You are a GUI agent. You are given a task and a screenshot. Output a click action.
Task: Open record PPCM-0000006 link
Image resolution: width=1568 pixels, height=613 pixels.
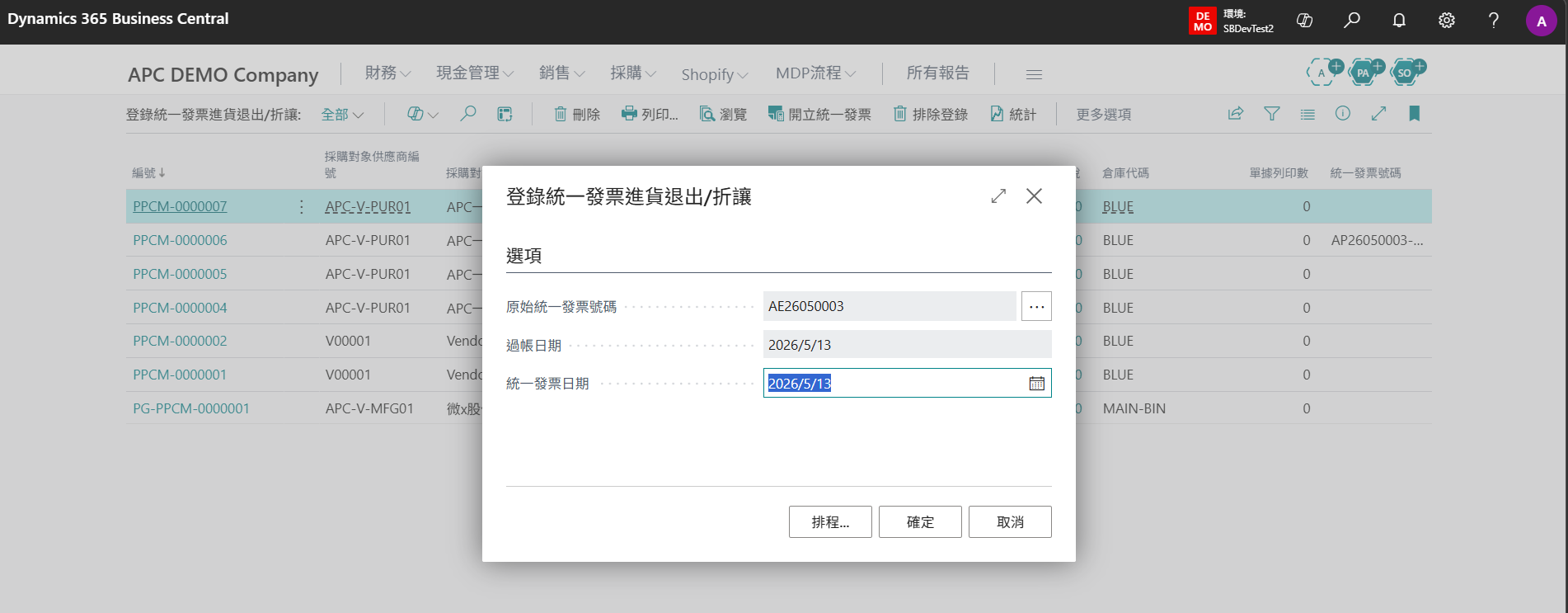pos(180,240)
